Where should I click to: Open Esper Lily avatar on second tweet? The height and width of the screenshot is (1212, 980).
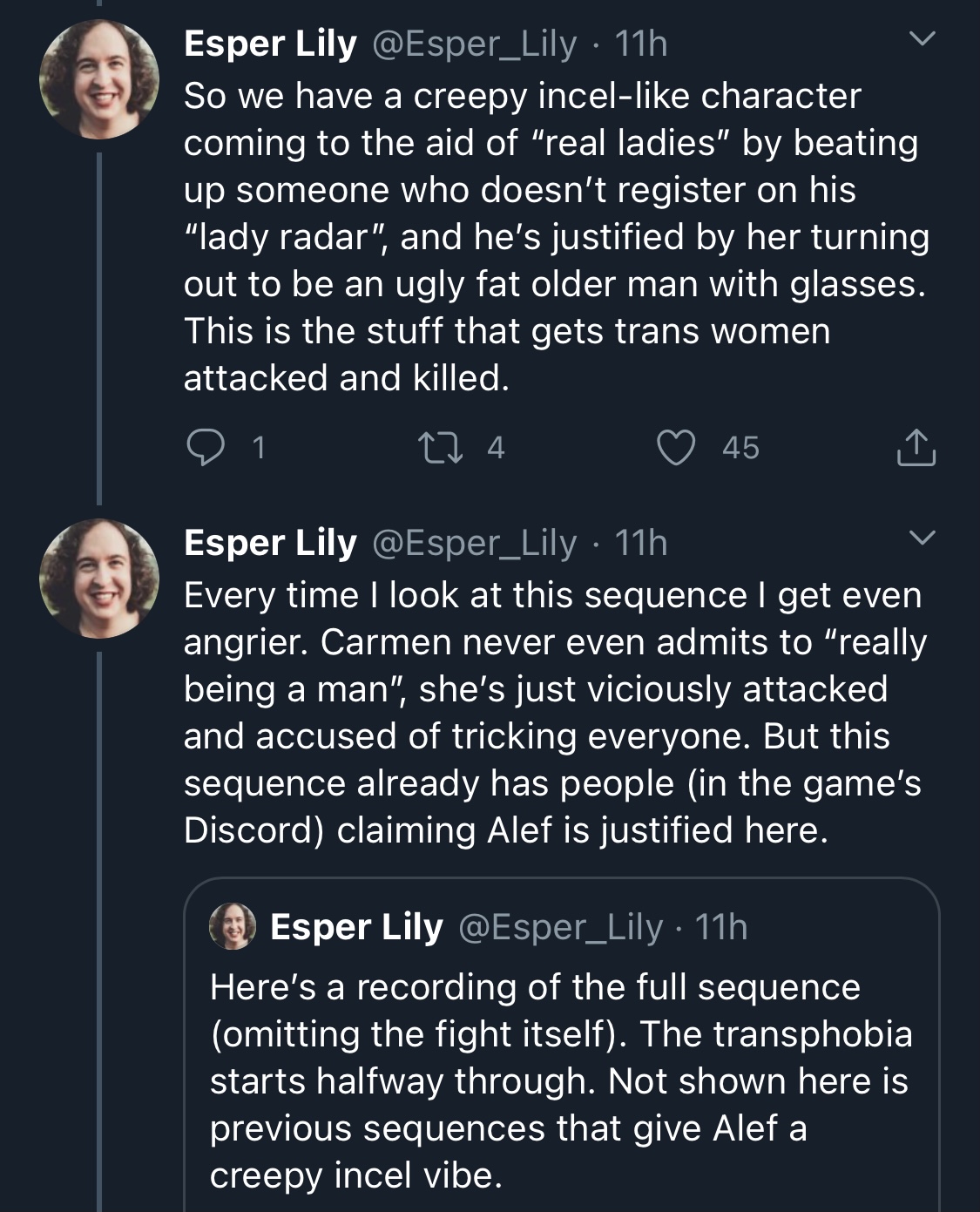[x=99, y=579]
